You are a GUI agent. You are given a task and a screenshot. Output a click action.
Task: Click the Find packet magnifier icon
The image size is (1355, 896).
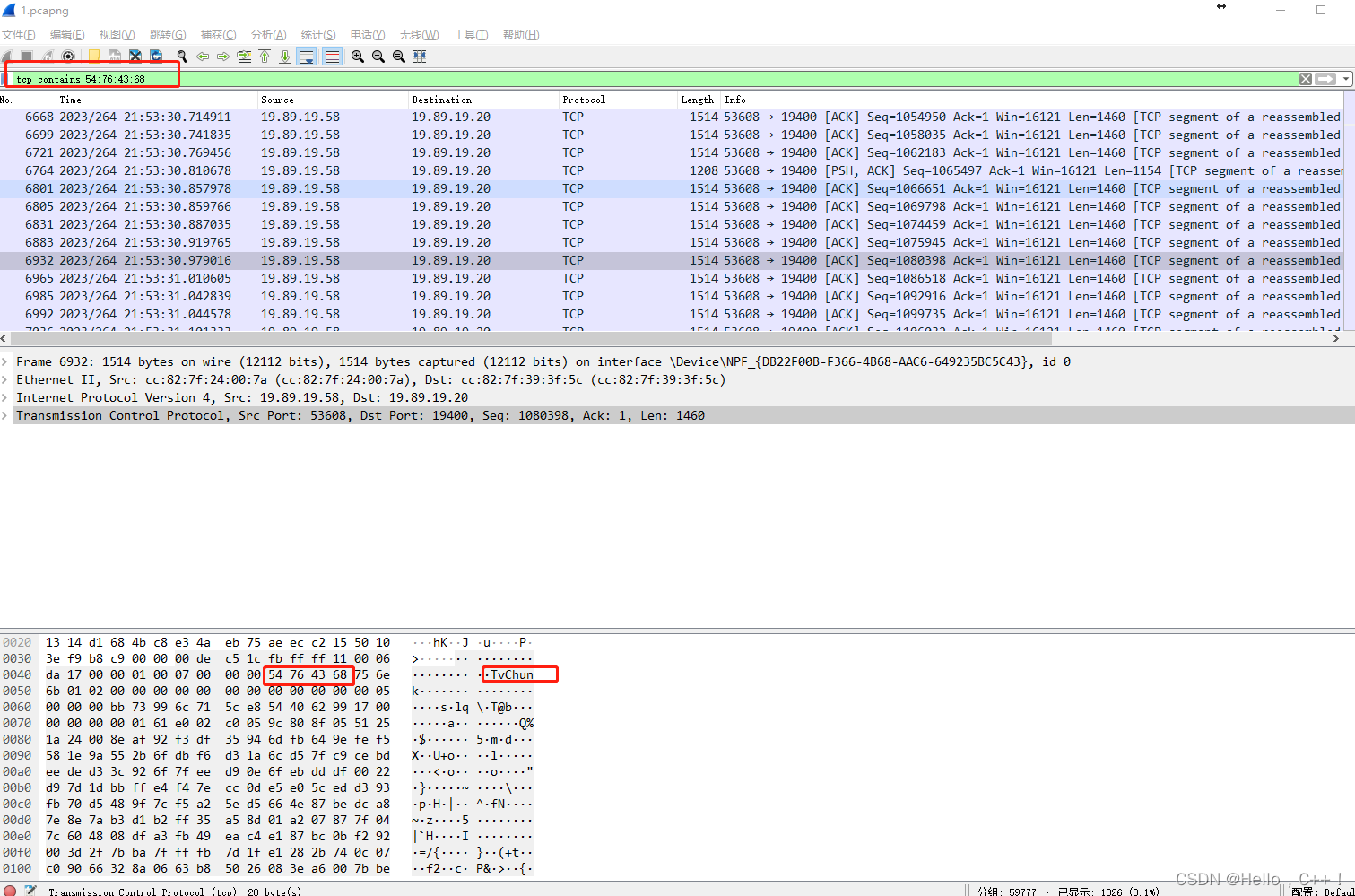182,57
